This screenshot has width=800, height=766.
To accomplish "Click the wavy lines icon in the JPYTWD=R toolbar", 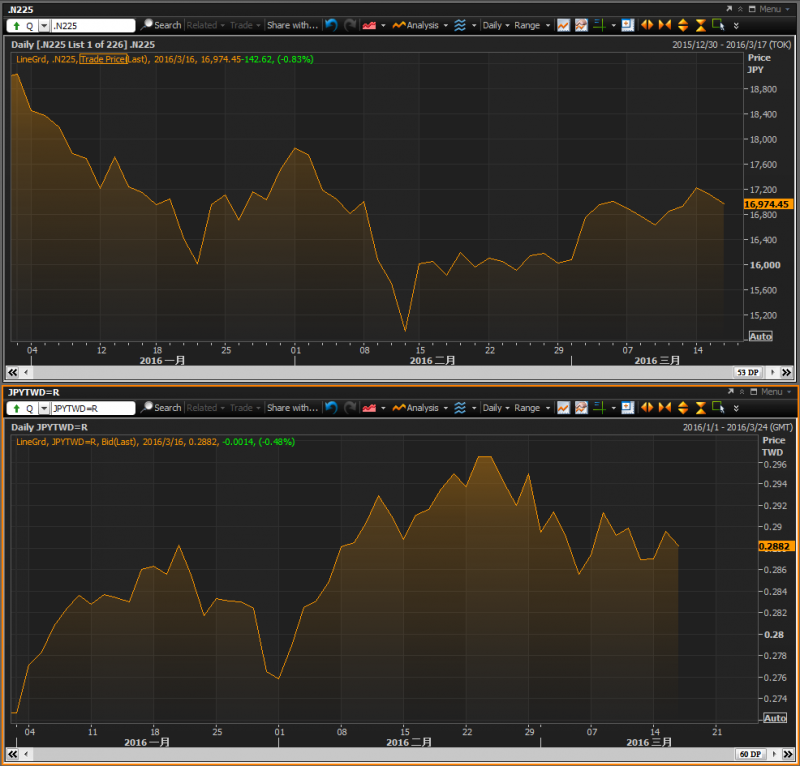I will point(460,408).
